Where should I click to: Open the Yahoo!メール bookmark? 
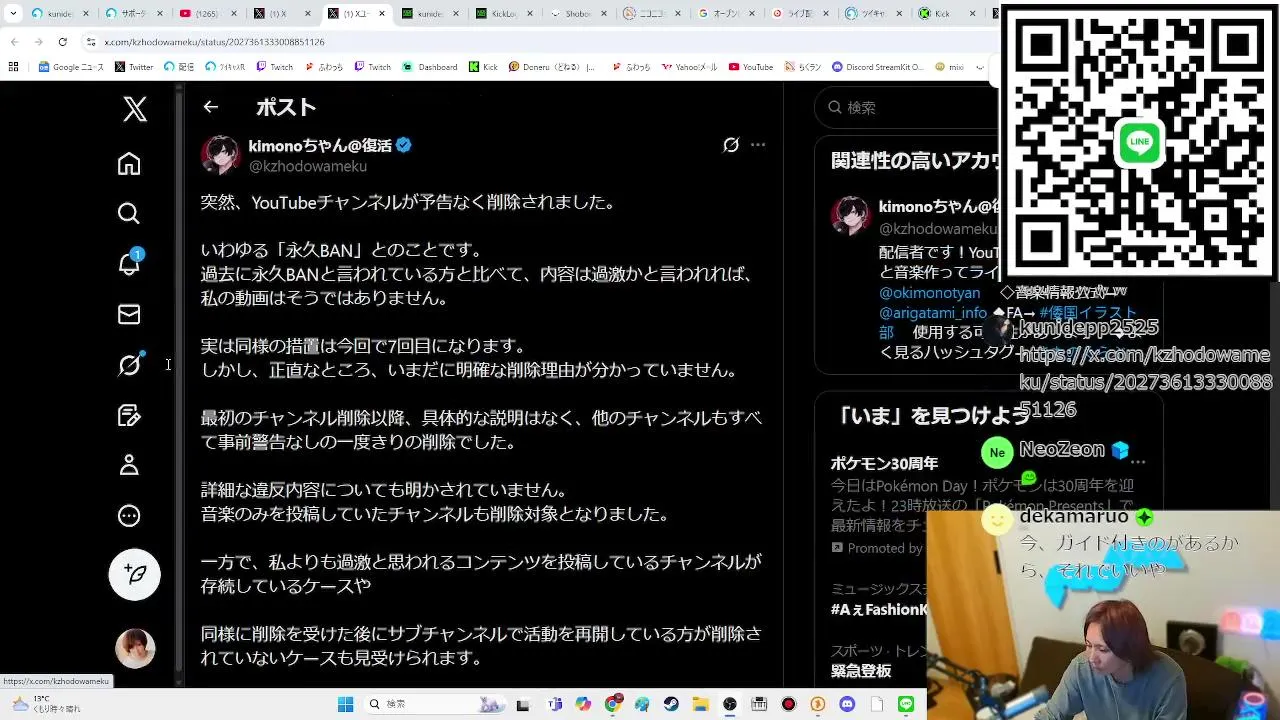[689, 67]
